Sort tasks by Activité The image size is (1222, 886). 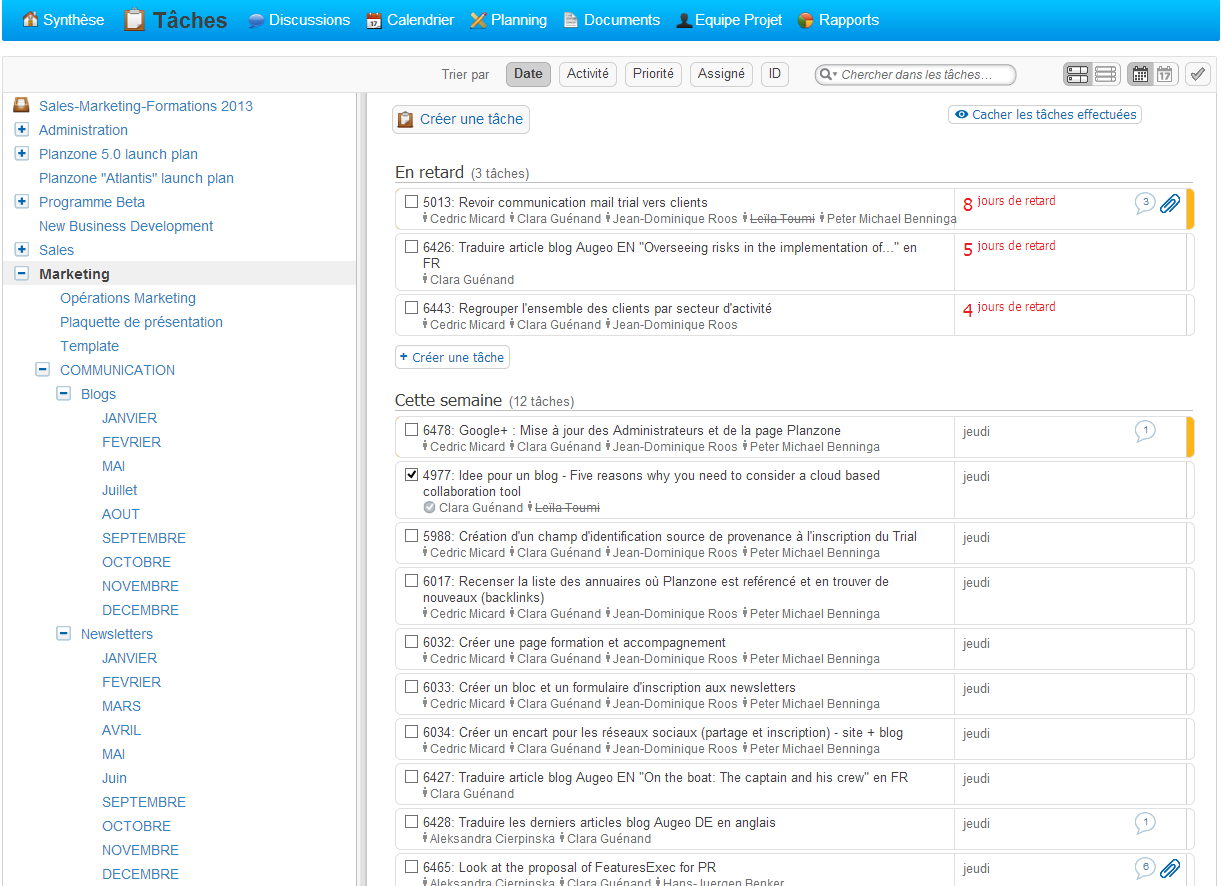[588, 74]
